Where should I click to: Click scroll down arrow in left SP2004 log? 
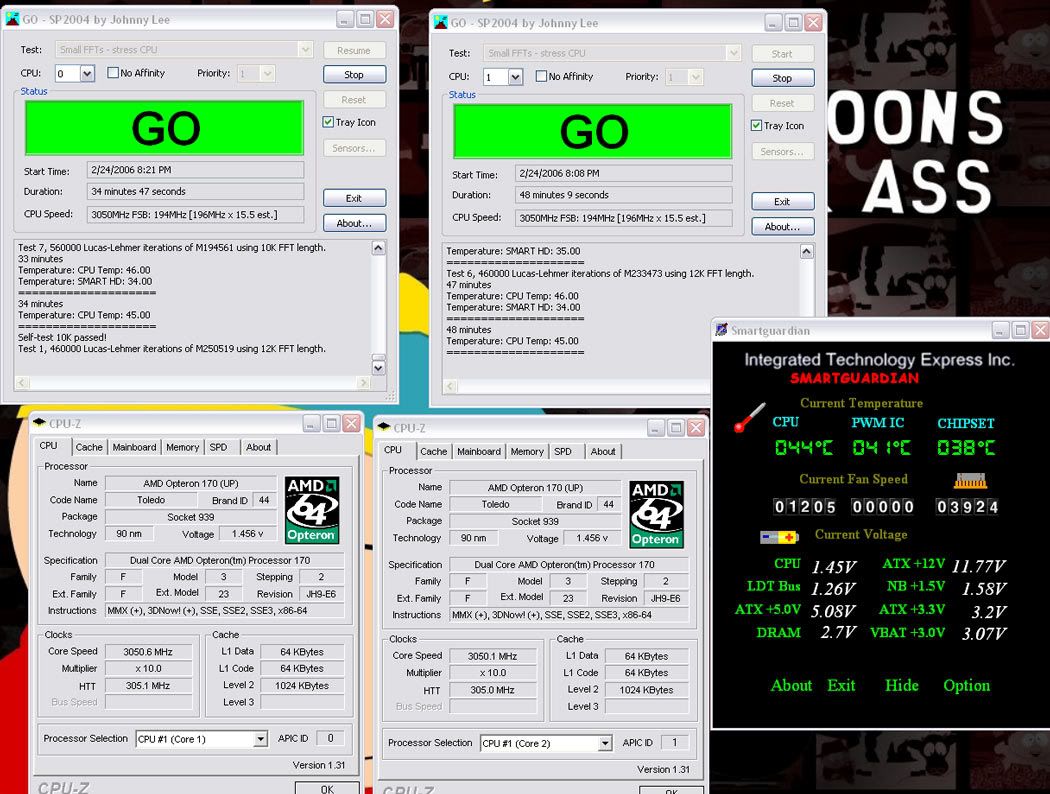point(378,368)
